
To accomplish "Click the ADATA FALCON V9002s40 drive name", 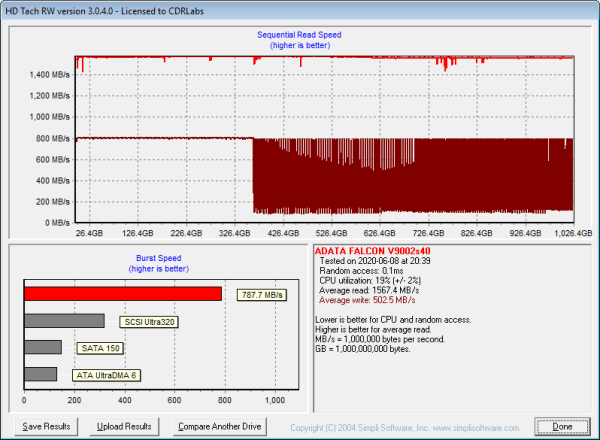I will coord(372,250).
